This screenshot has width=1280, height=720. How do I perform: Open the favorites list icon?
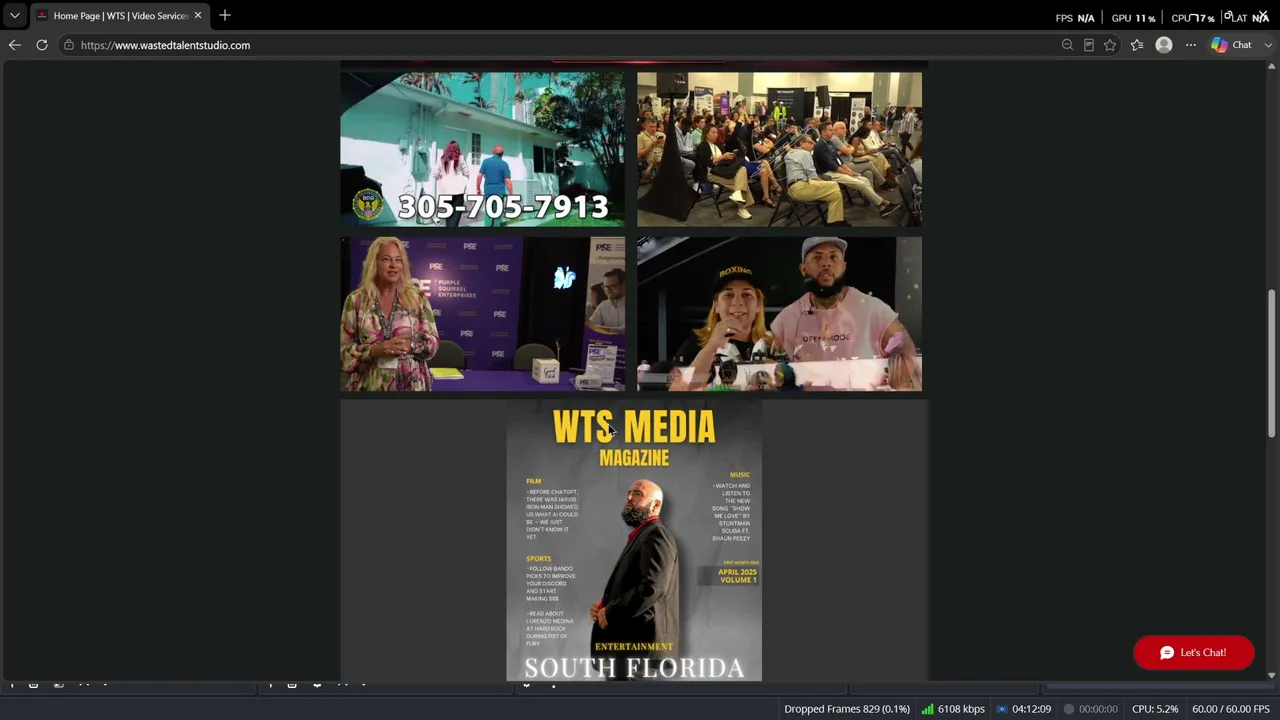pos(1137,45)
